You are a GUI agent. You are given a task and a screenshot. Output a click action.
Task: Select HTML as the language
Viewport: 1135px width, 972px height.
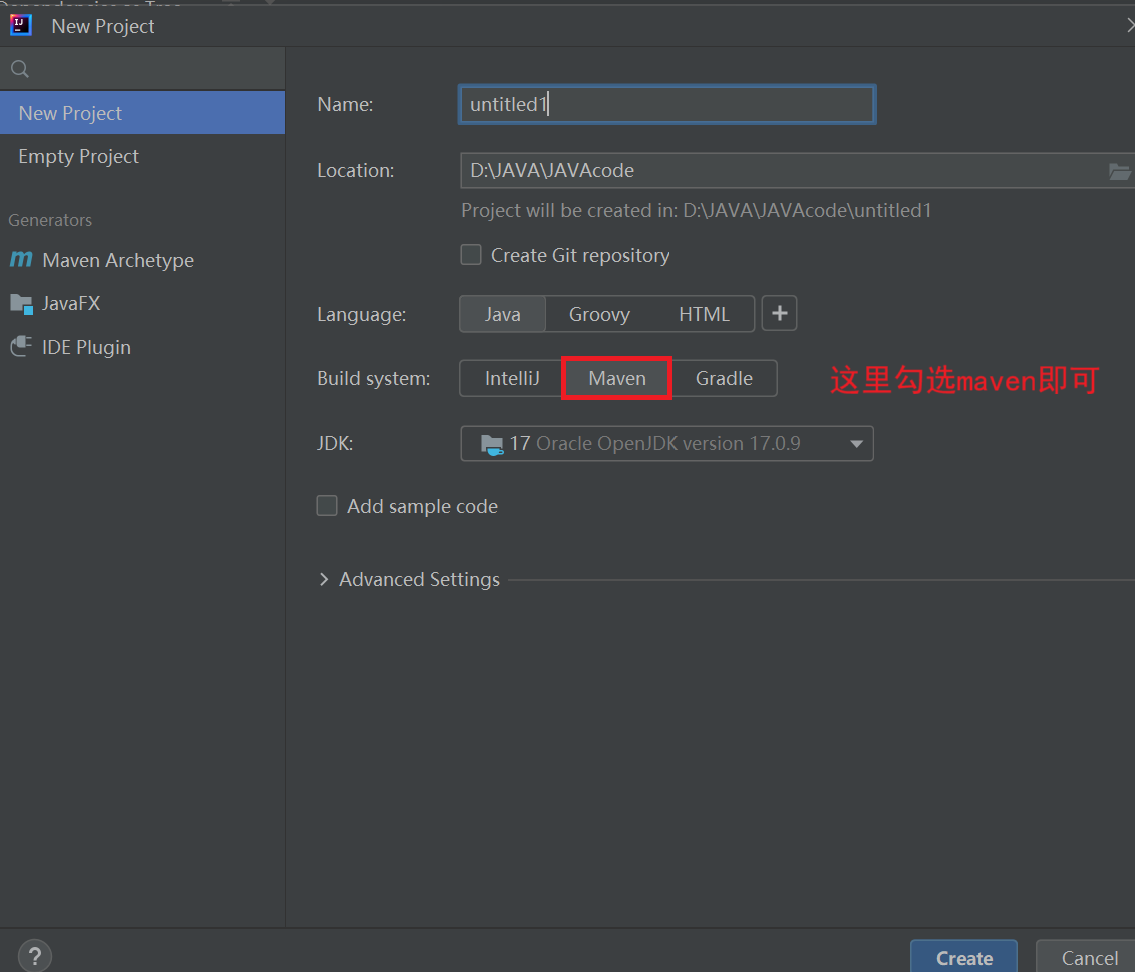tap(704, 314)
